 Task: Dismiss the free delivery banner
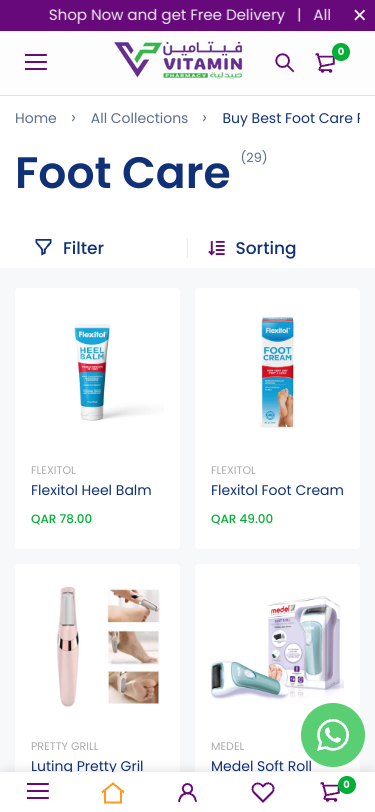click(359, 16)
